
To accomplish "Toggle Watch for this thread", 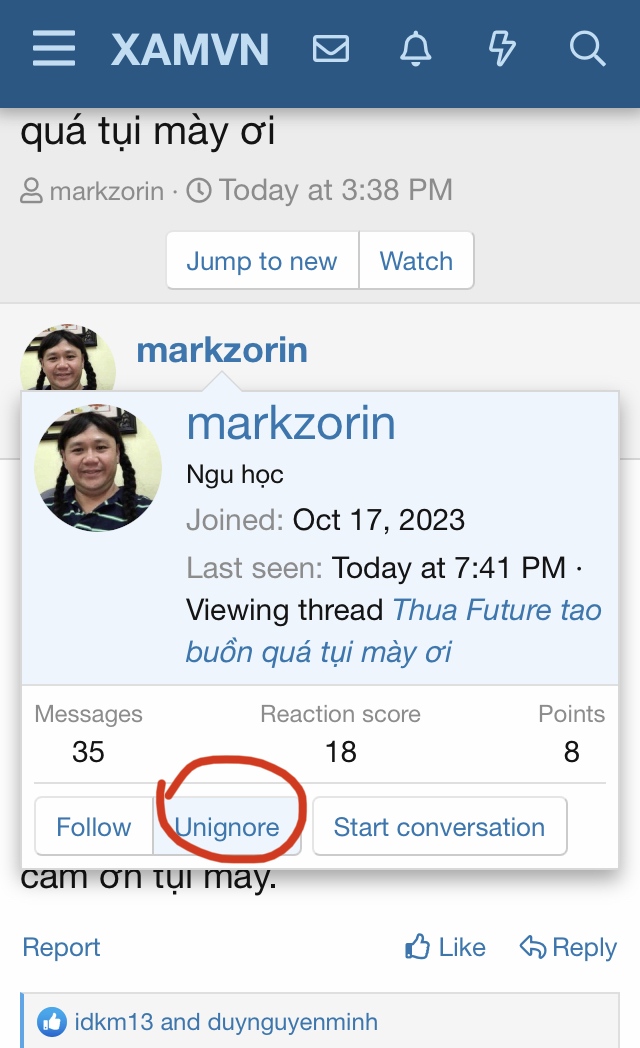I will [x=416, y=261].
